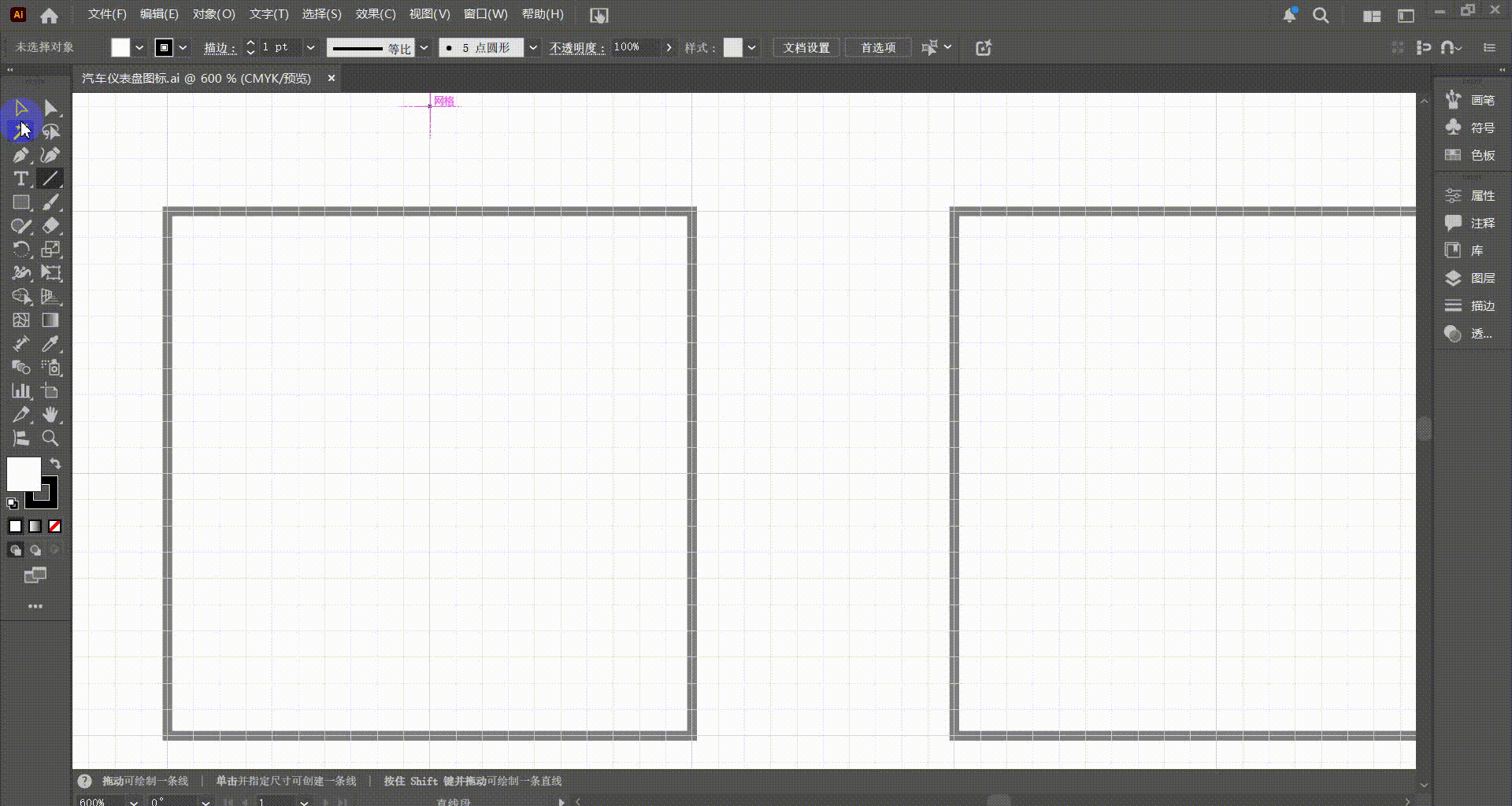
Task: Open the 对象(O) menu
Action: (x=214, y=14)
